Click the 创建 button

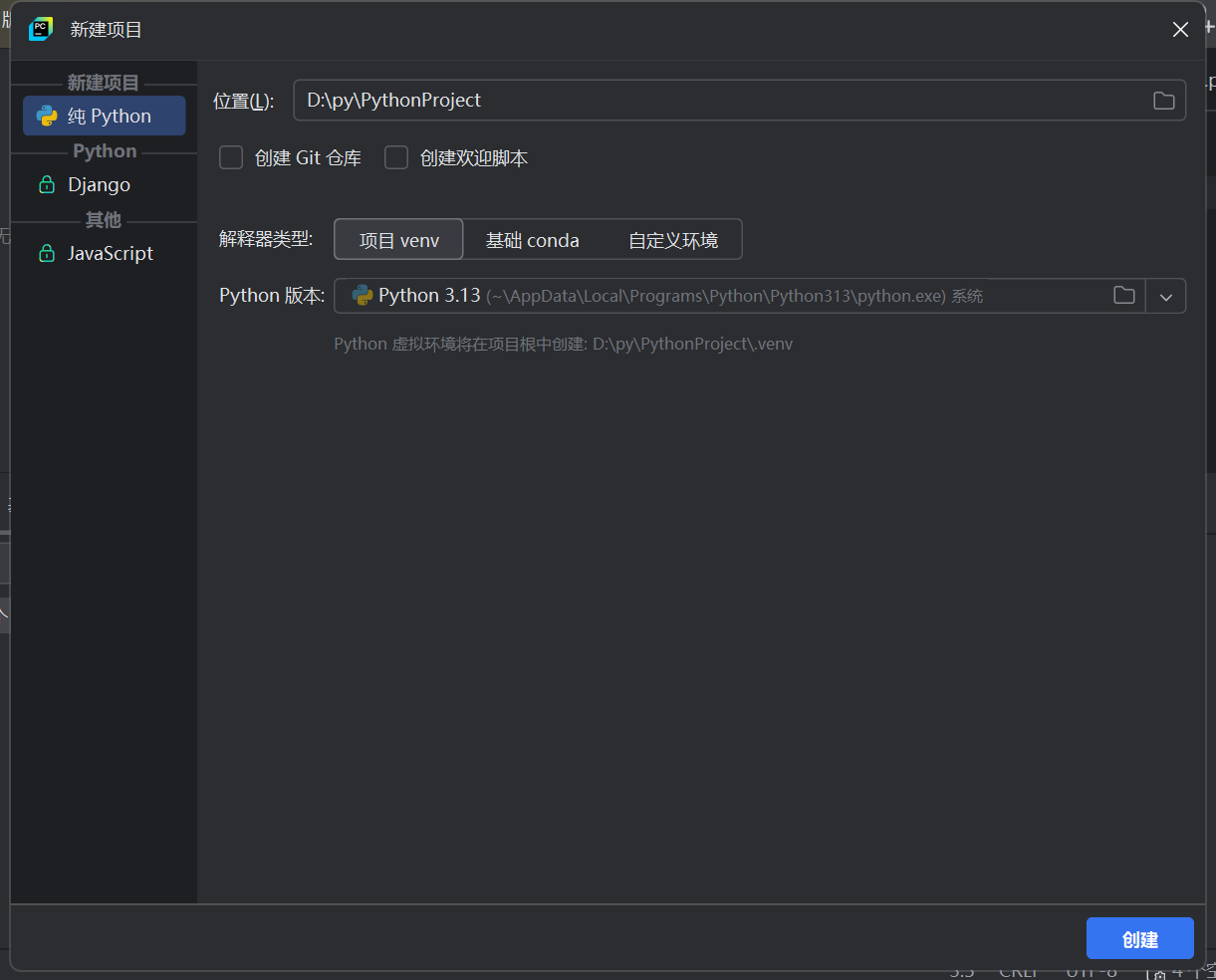(1139, 938)
